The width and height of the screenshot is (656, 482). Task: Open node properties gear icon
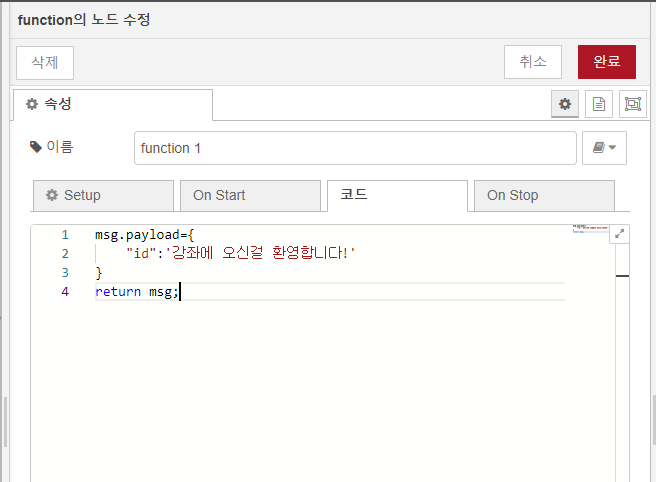564,104
